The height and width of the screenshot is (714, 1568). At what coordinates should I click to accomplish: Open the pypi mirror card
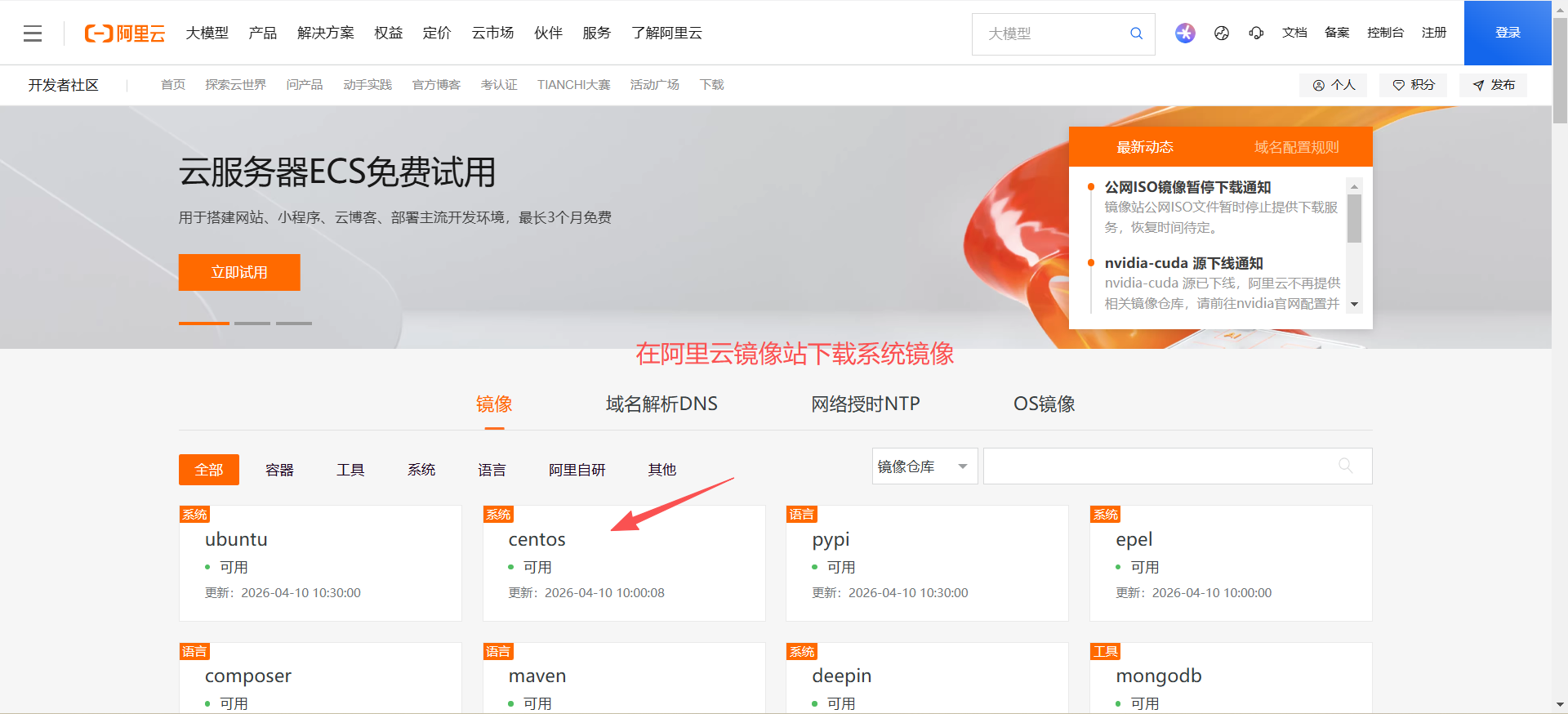click(927, 563)
